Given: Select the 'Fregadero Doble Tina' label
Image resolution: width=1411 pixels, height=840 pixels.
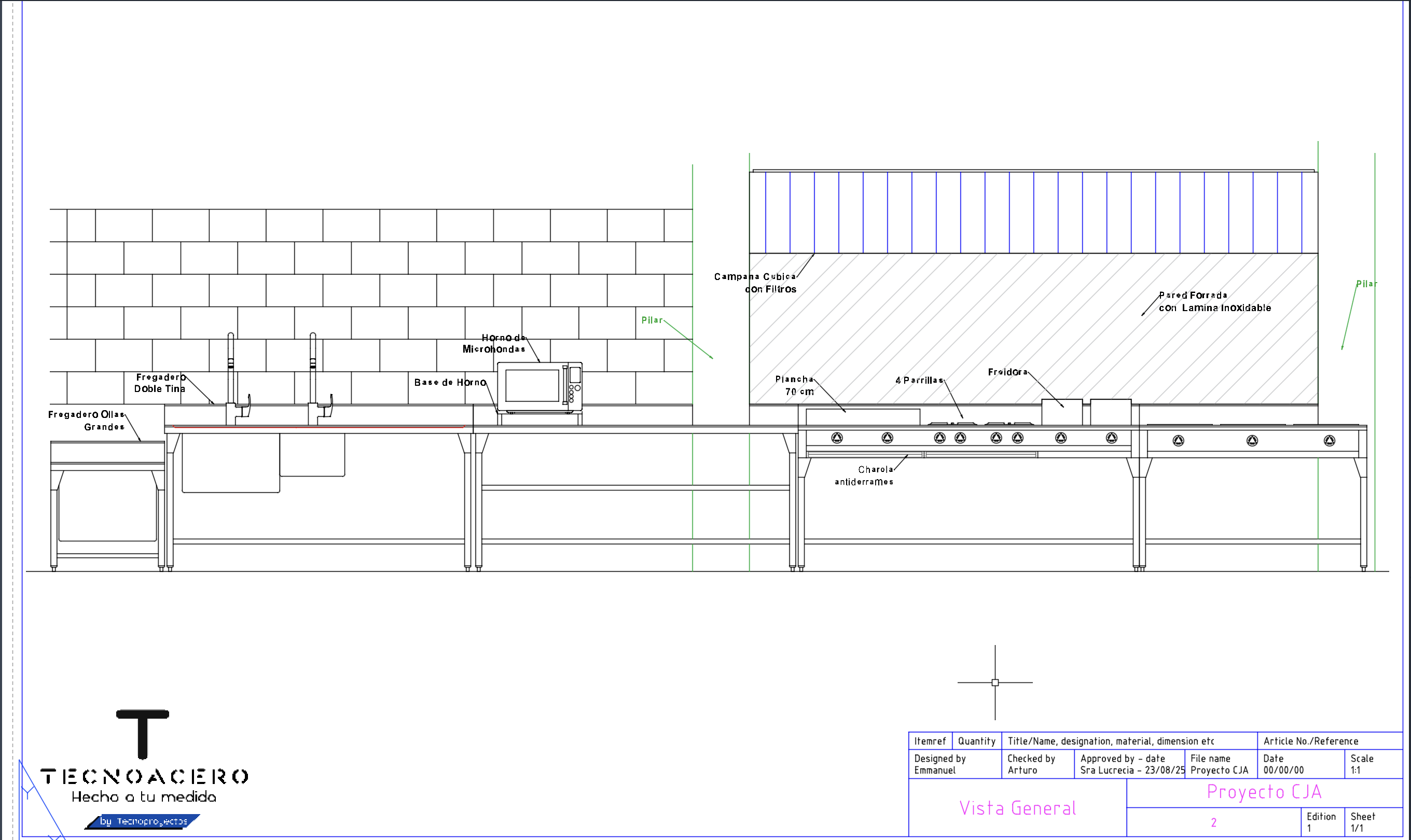Looking at the screenshot, I should pyautogui.click(x=160, y=383).
